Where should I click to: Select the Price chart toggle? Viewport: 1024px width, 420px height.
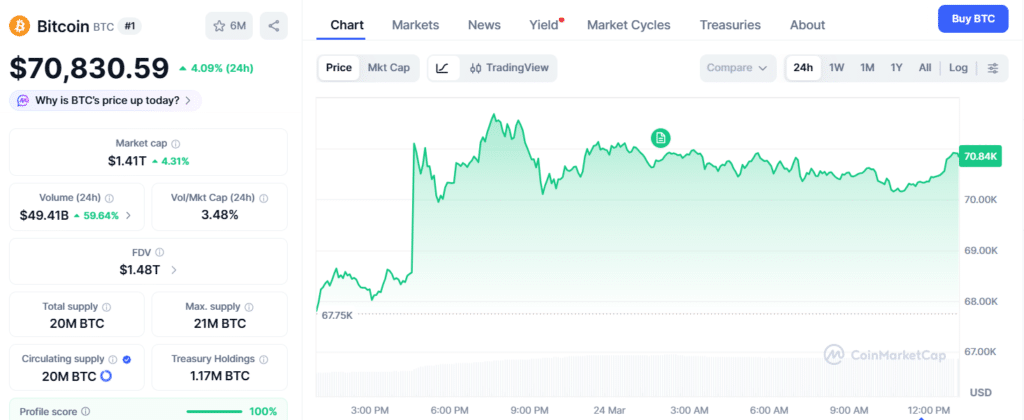(x=339, y=68)
